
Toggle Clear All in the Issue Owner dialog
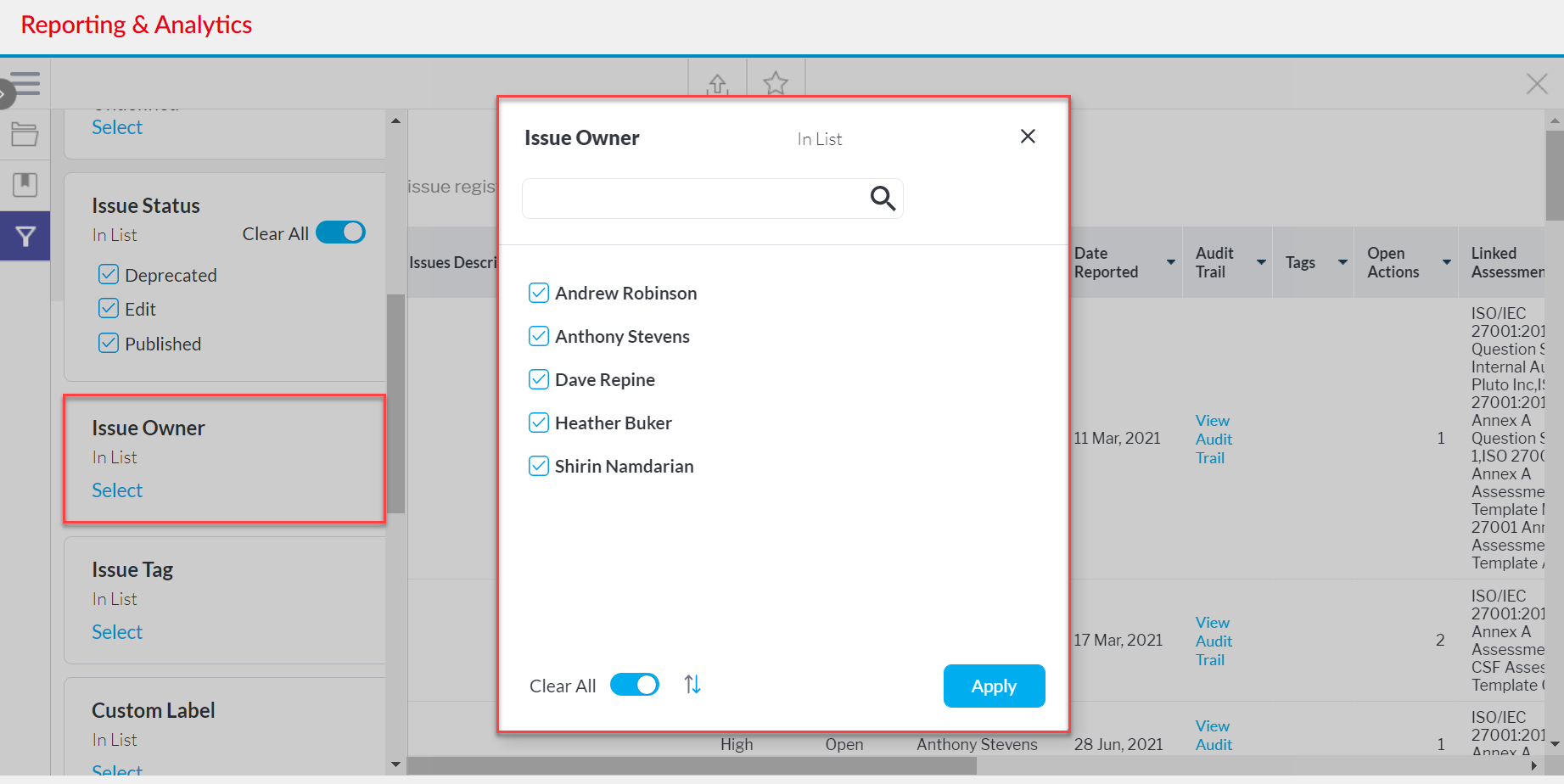tap(635, 684)
